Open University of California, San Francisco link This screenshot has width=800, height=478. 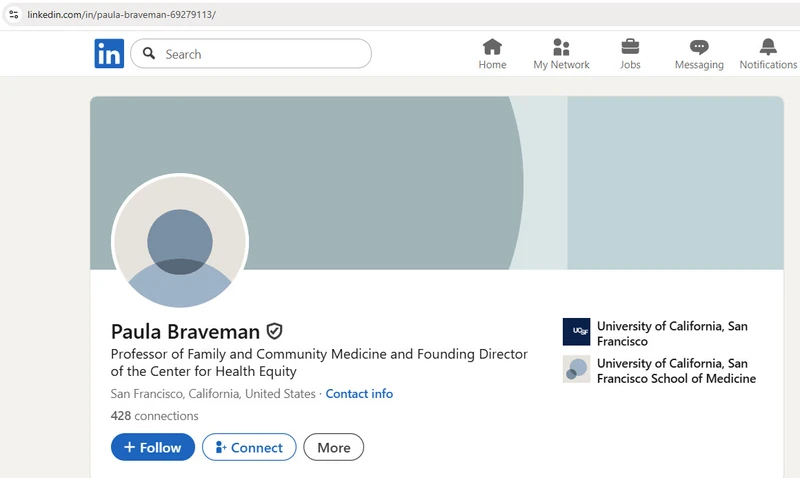(672, 334)
